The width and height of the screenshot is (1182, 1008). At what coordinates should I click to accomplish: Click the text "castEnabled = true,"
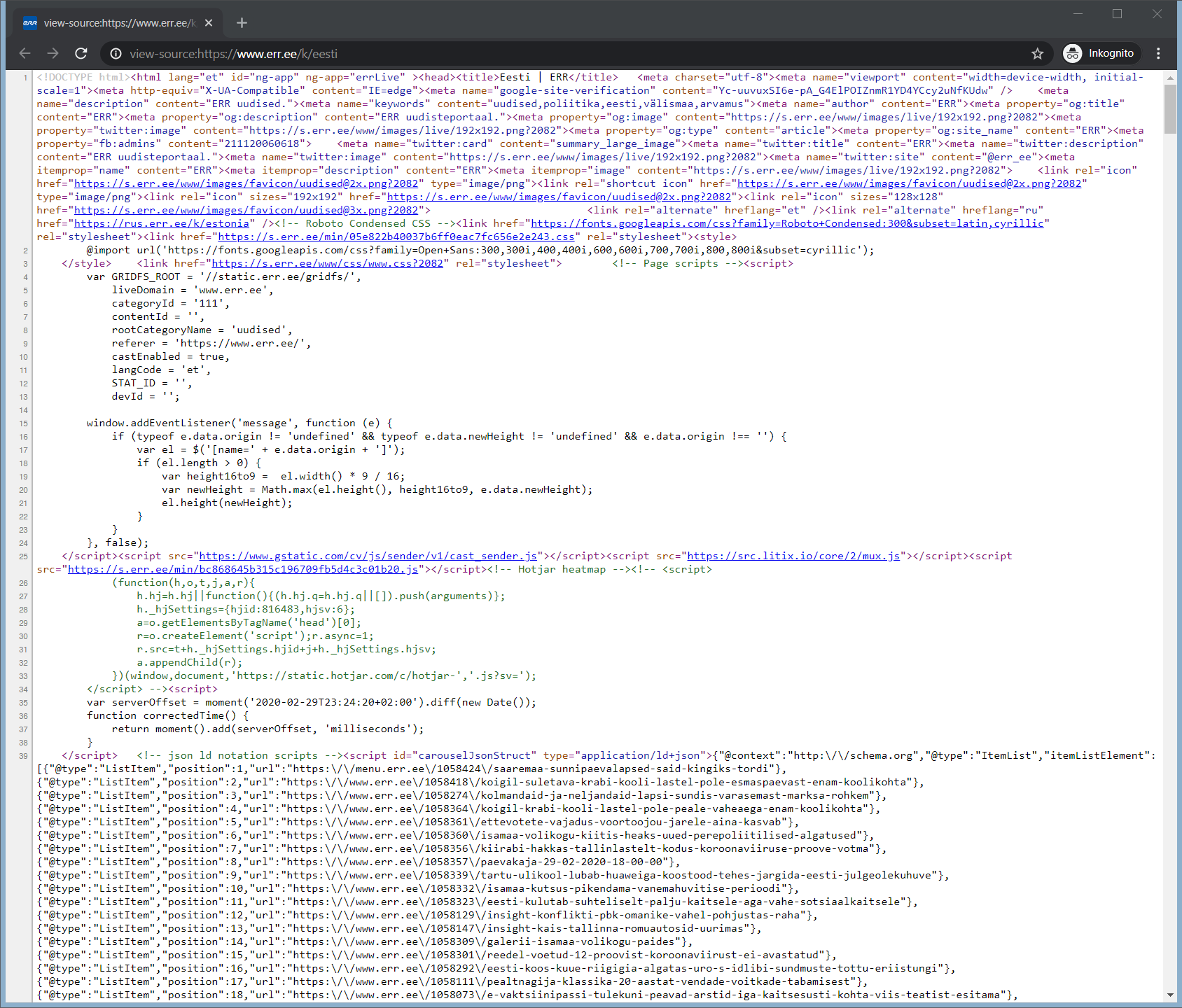click(x=170, y=356)
